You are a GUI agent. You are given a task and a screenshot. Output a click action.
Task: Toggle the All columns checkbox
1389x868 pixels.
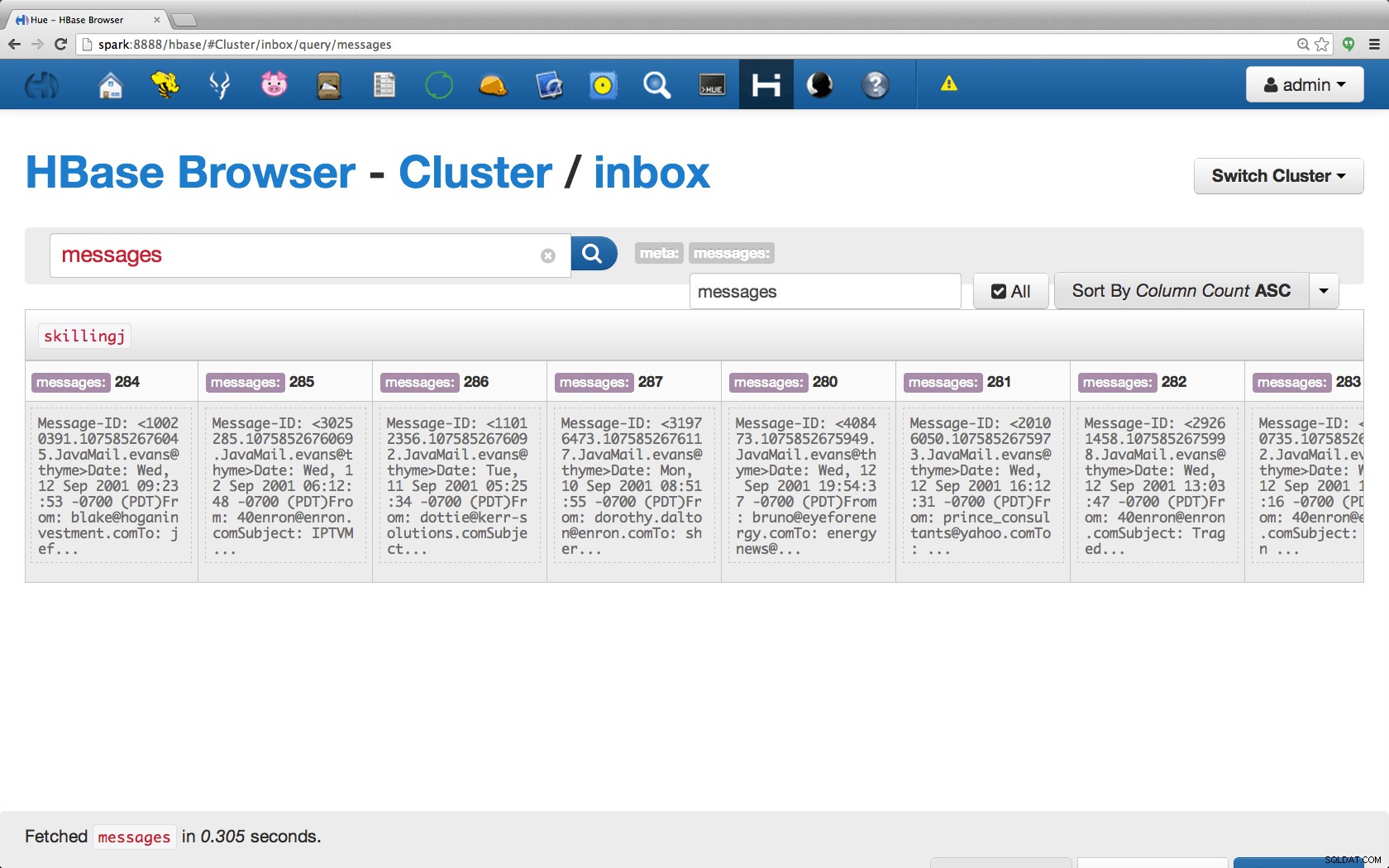[1010, 291]
